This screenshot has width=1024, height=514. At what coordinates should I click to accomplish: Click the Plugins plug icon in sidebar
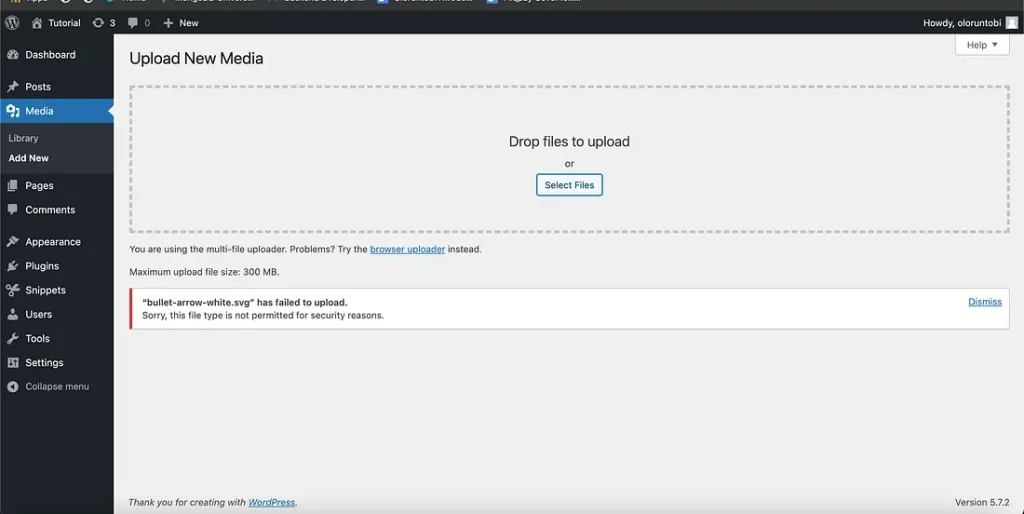tap(13, 266)
